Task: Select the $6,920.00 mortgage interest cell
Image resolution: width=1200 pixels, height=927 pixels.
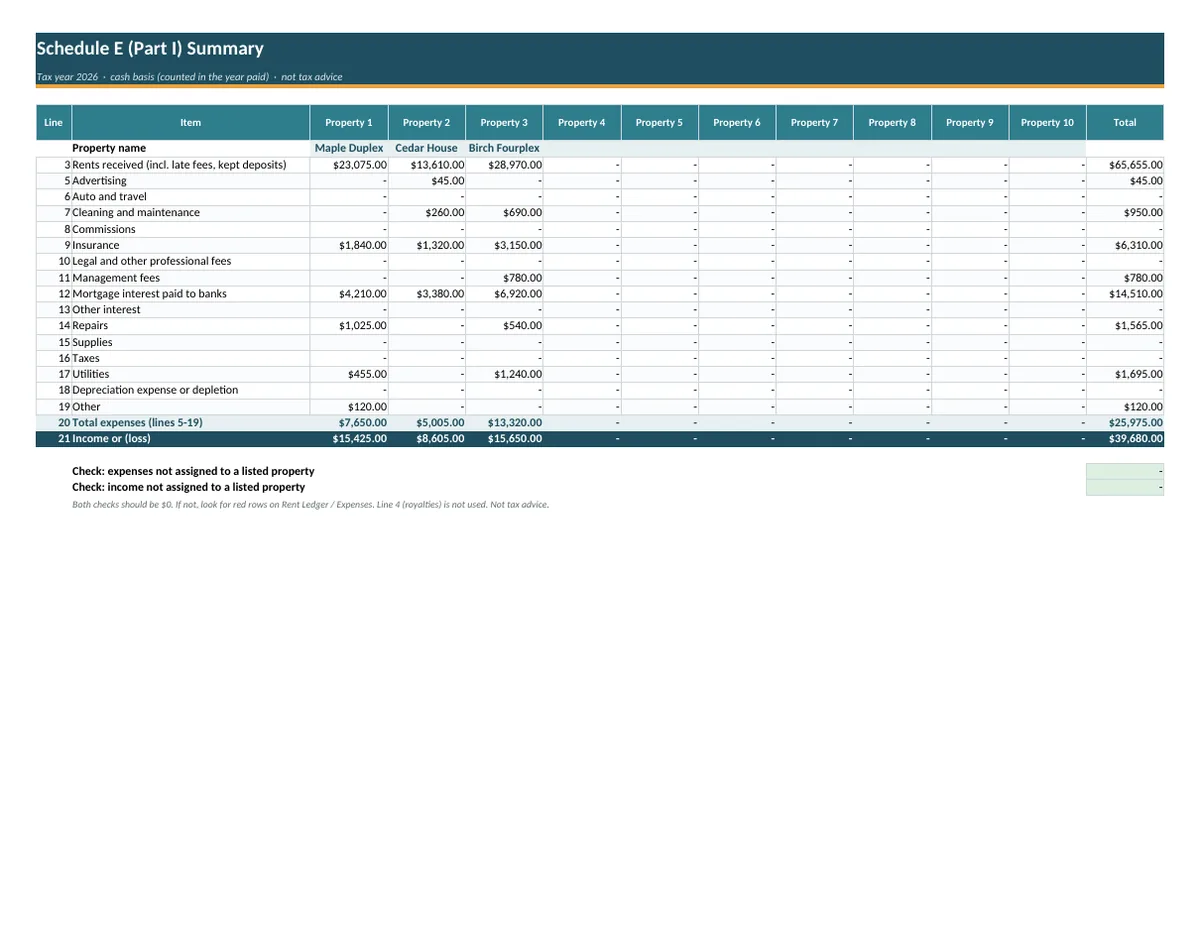Action: click(504, 294)
